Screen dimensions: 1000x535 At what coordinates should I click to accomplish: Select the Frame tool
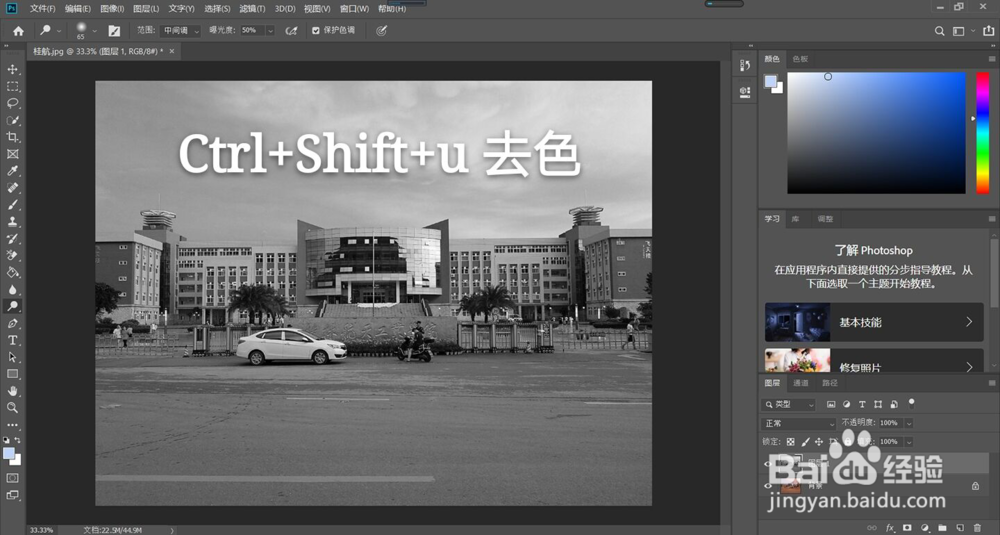tap(12, 154)
